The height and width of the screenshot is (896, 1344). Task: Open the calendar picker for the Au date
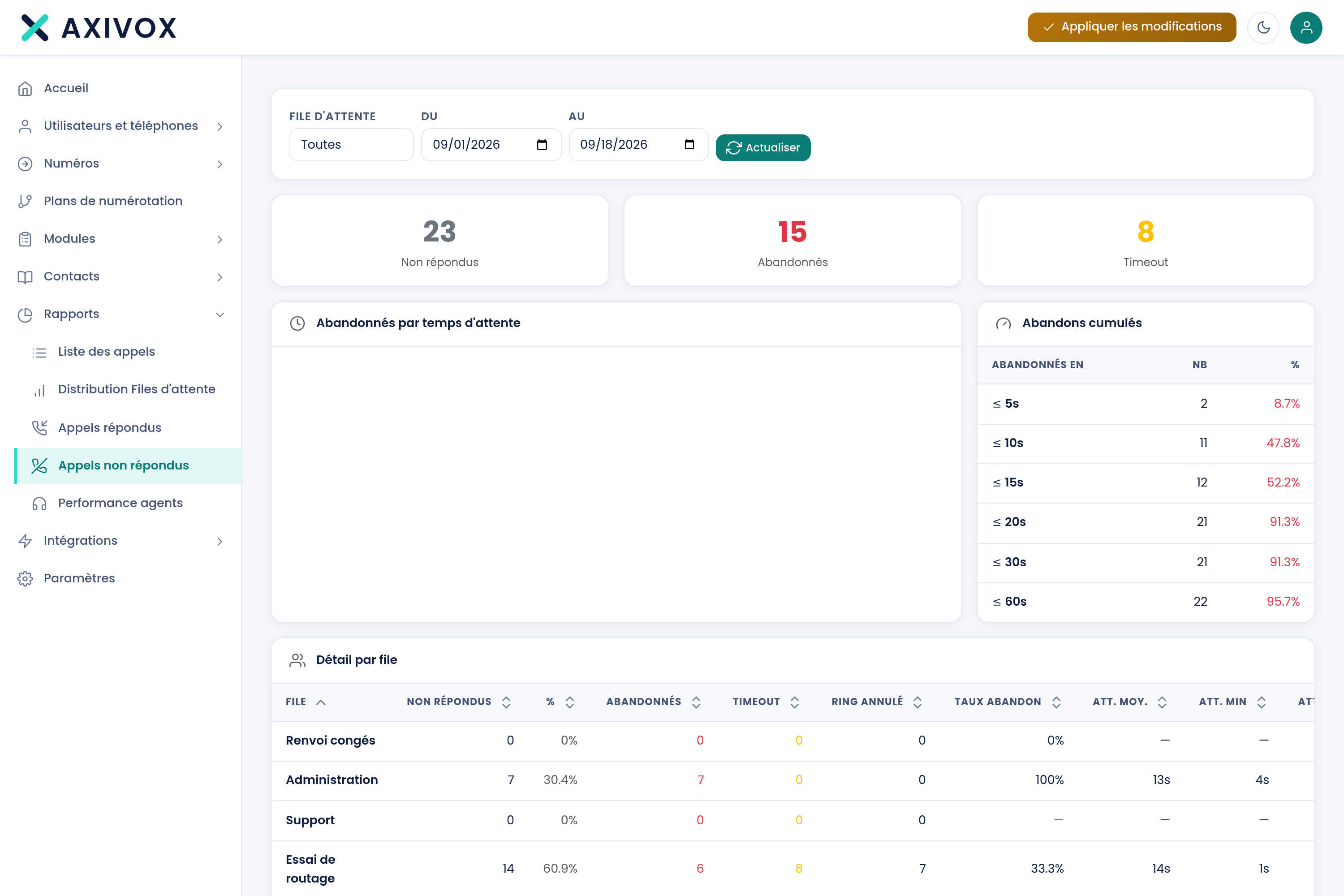690,145
